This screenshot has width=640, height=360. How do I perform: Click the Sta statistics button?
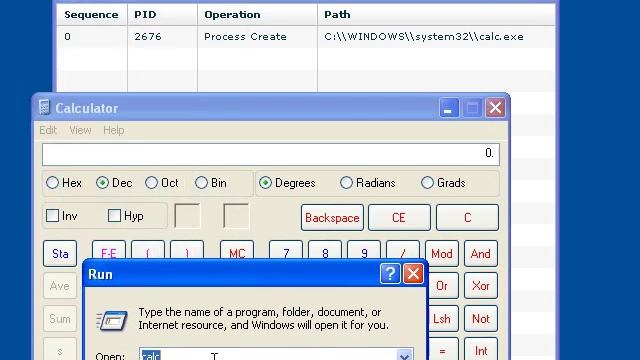coord(60,253)
